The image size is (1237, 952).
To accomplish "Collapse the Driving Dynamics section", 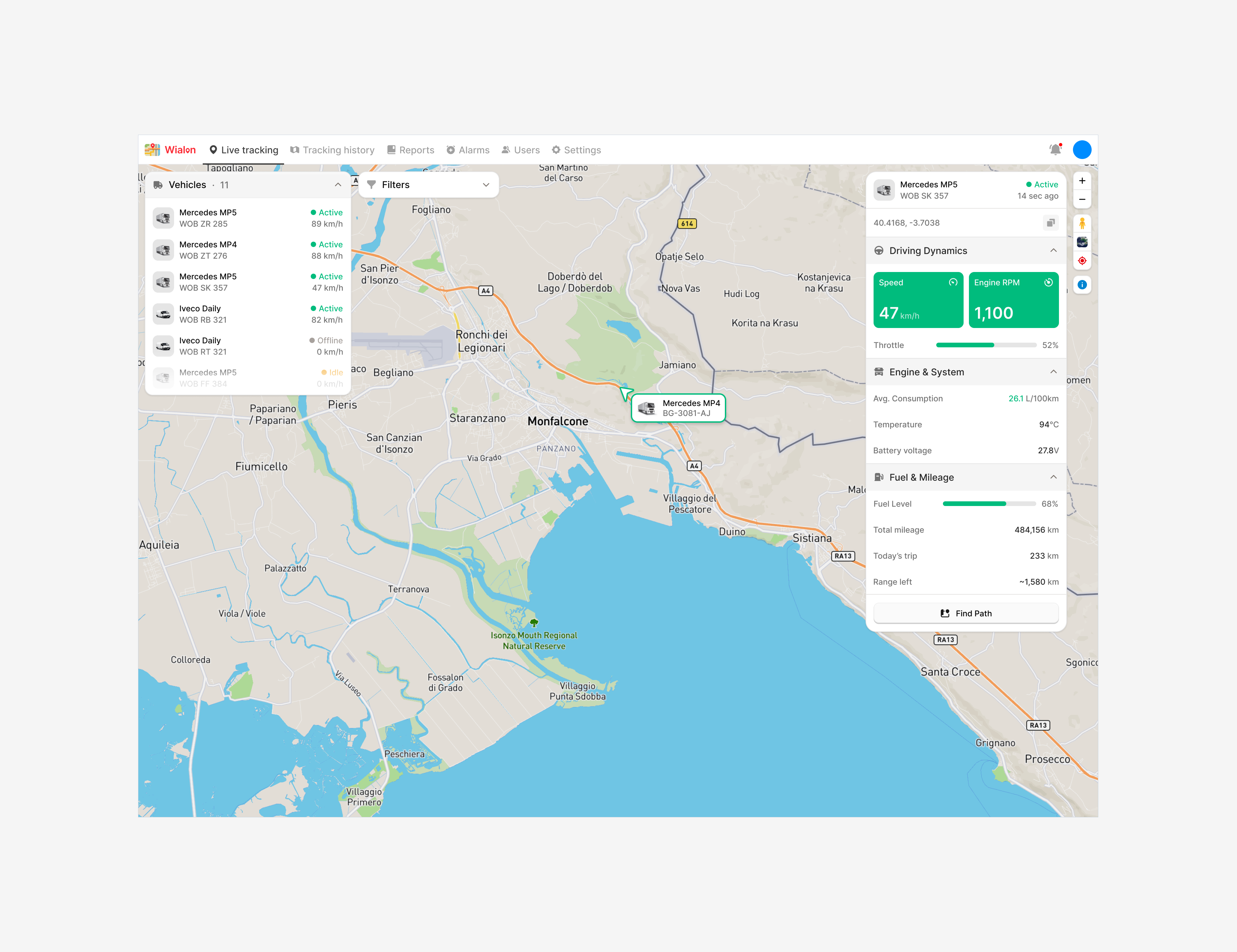I will click(x=1054, y=250).
